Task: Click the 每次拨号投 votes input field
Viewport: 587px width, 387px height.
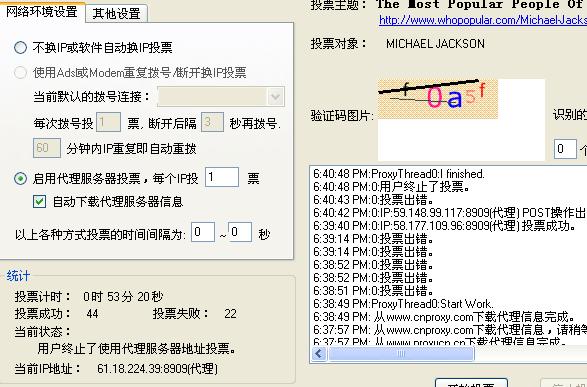Action: pyautogui.click(x=108, y=122)
